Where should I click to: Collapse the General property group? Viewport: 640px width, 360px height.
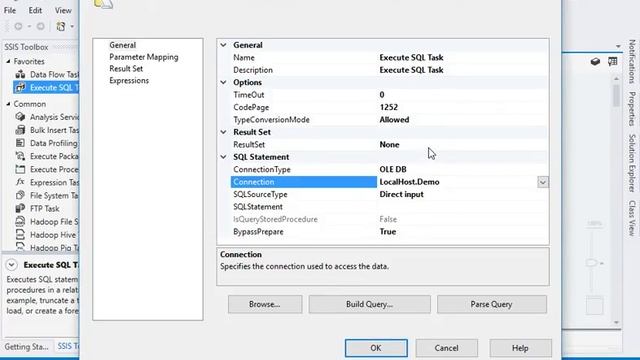(x=223, y=45)
